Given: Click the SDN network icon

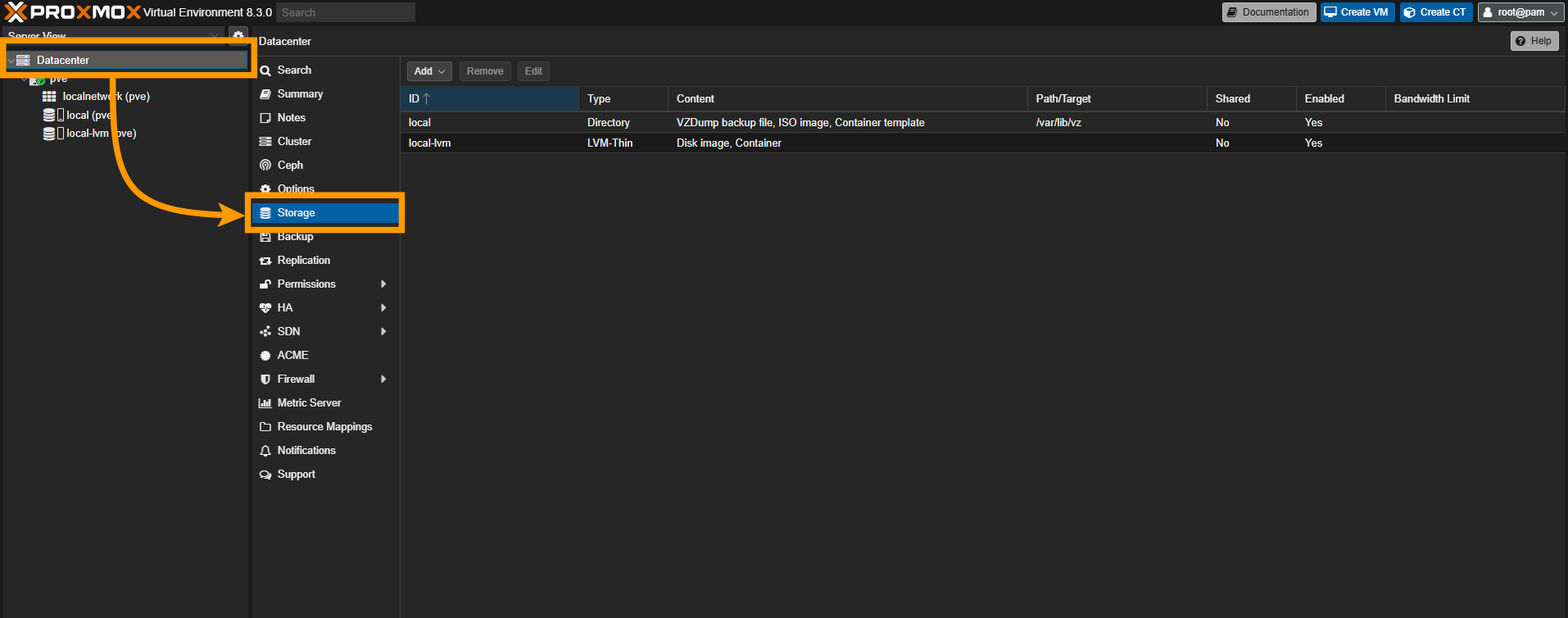Looking at the screenshot, I should 265,332.
